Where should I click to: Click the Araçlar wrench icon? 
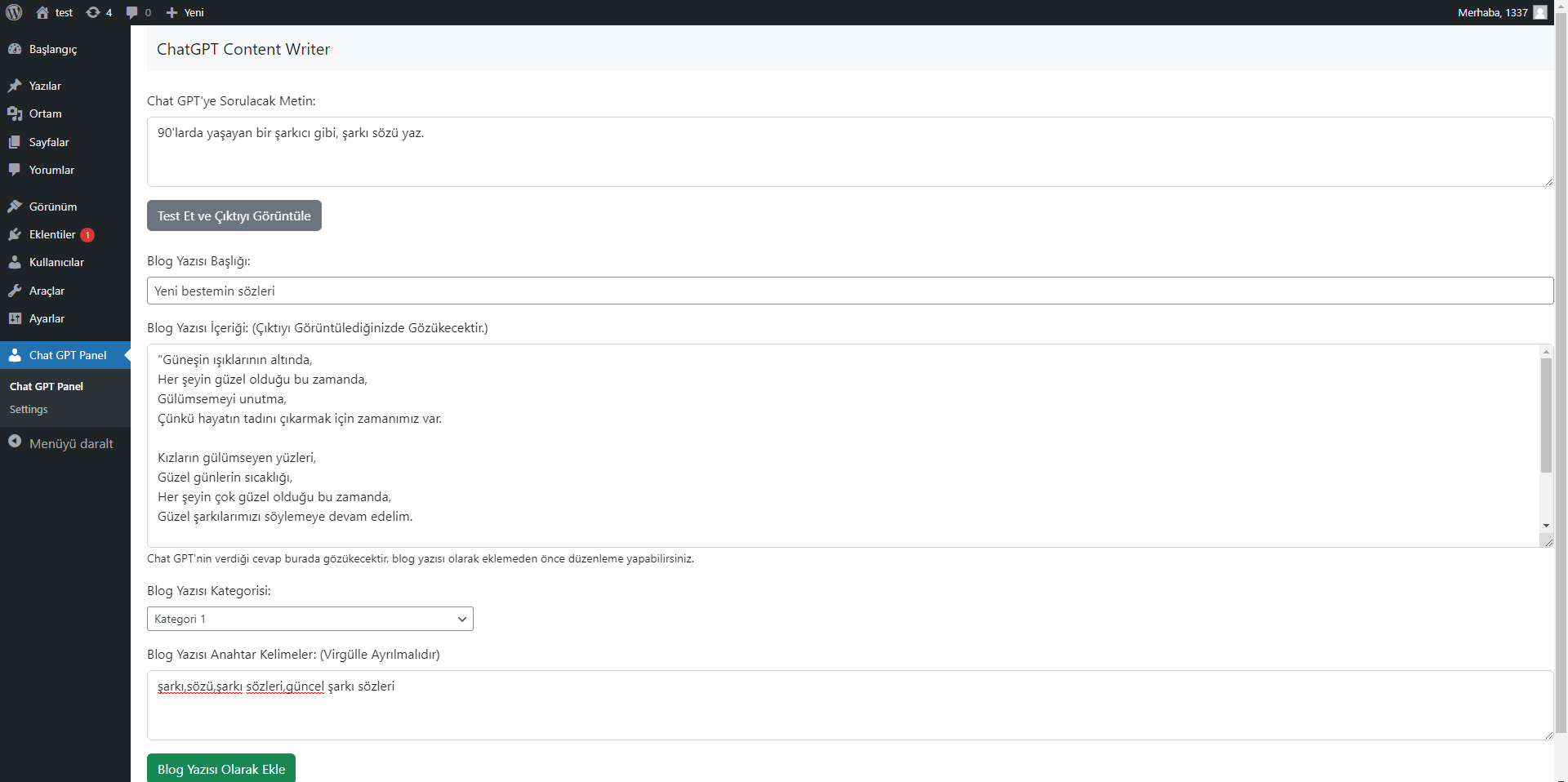pos(15,291)
